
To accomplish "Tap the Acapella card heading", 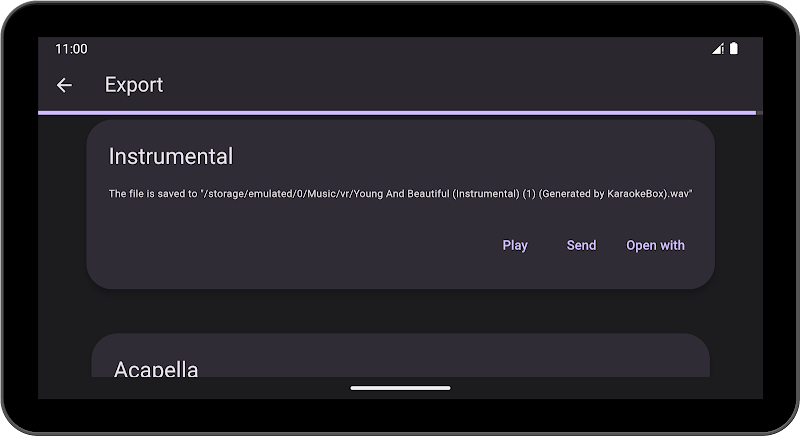I will 156,368.
